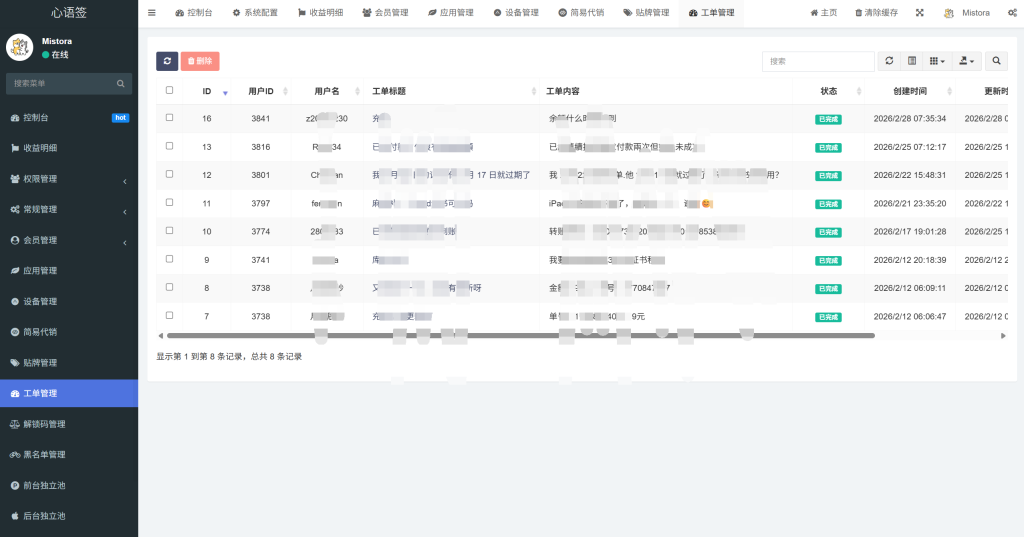Click user ID 3841 cell
1024x537 pixels.
(261, 118)
